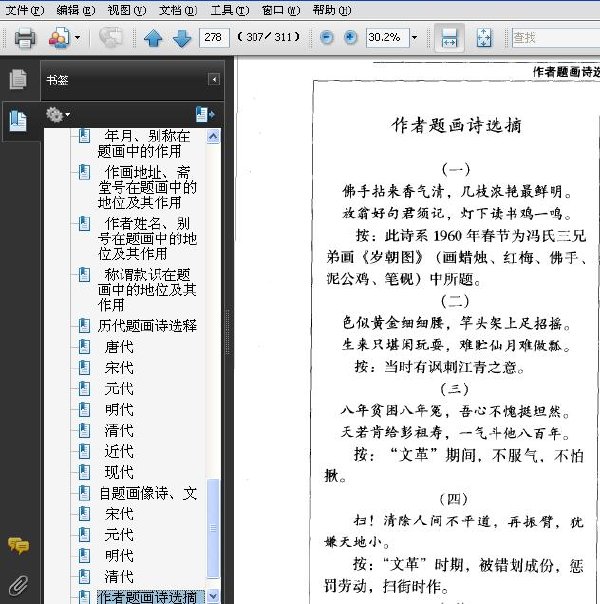Open the 文档 menu
600x604 pixels.
point(178,10)
